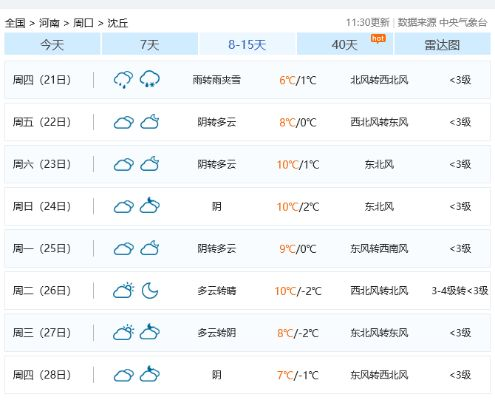
Task: Click the night cloudy icon for 周一 (25日)
Action: [150, 248]
